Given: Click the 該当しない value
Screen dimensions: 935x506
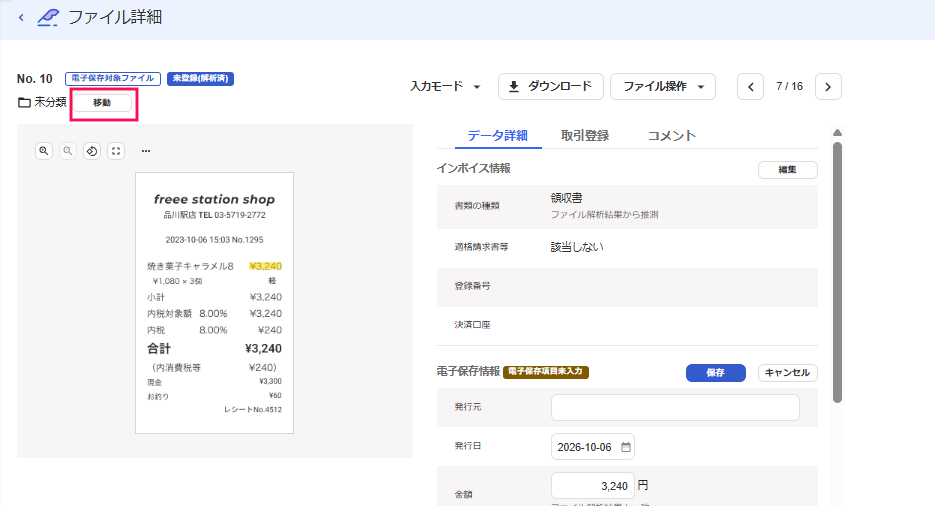Looking at the screenshot, I should 577,247.
